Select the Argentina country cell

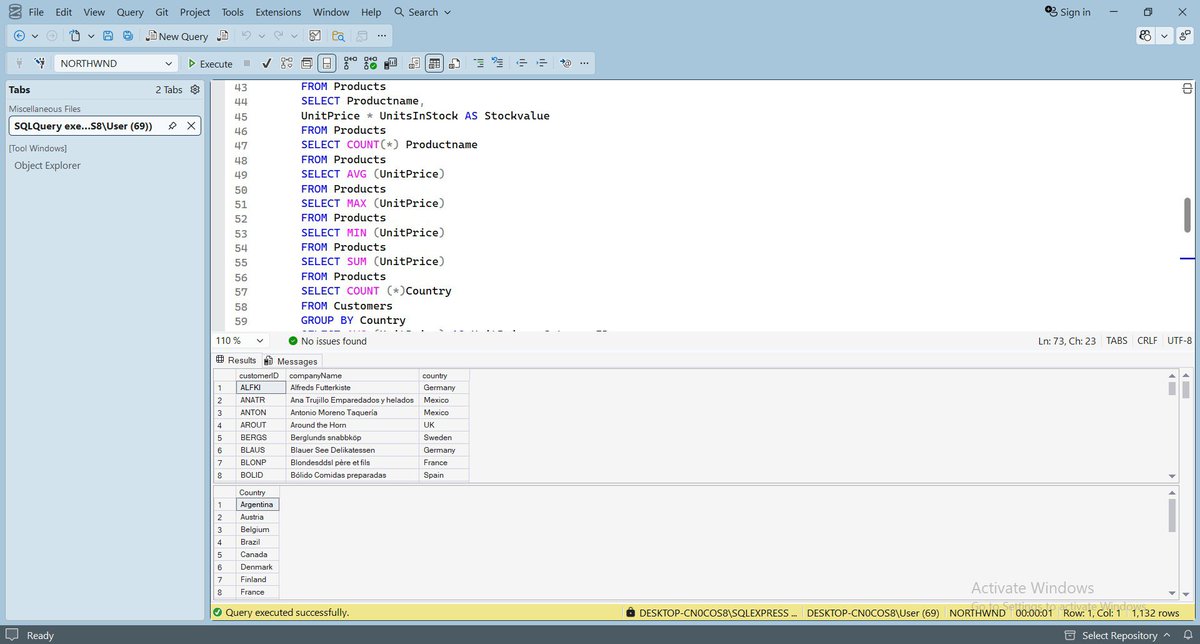tap(257, 505)
